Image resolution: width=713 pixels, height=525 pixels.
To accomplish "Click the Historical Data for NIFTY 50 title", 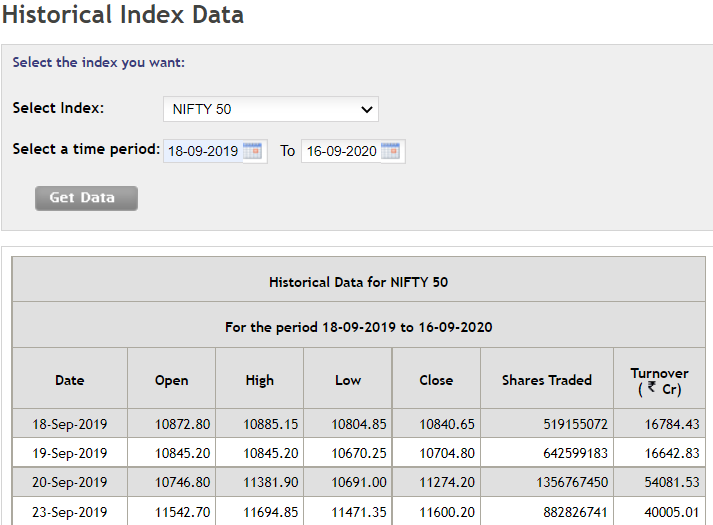I will 358,282.
